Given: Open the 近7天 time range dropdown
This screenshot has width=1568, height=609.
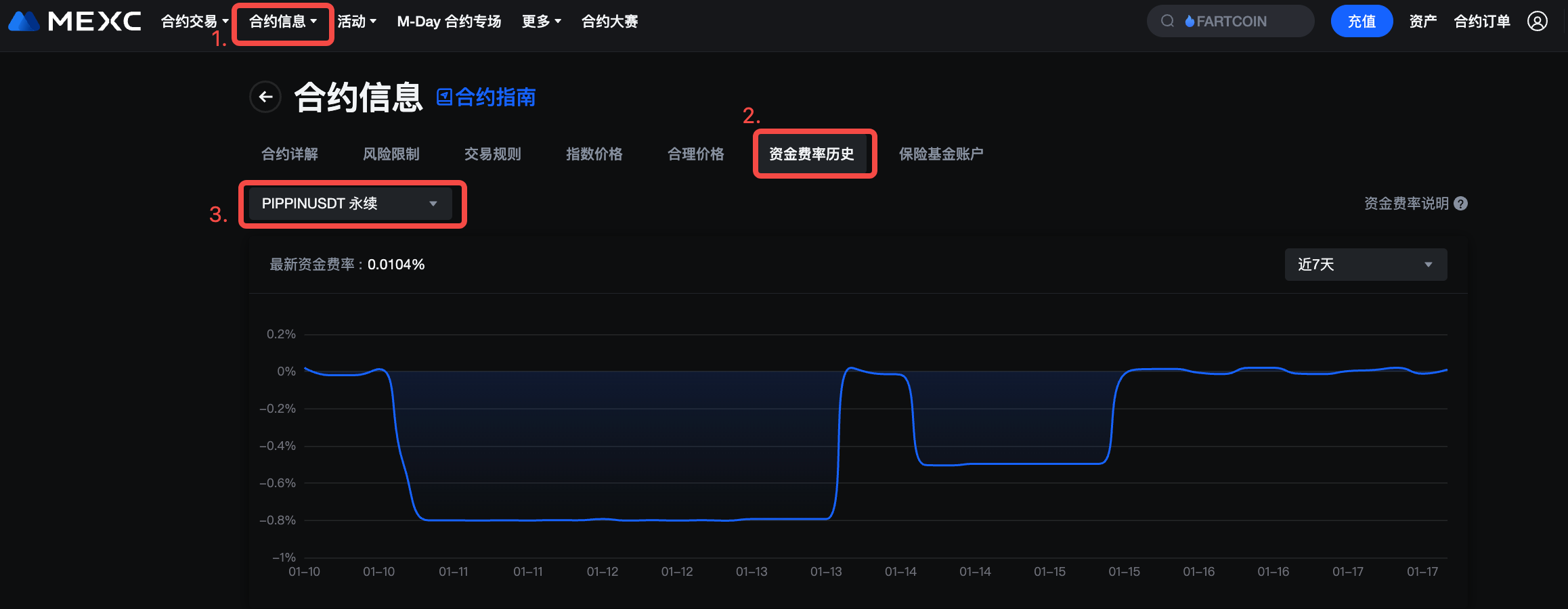Looking at the screenshot, I should (x=1365, y=265).
